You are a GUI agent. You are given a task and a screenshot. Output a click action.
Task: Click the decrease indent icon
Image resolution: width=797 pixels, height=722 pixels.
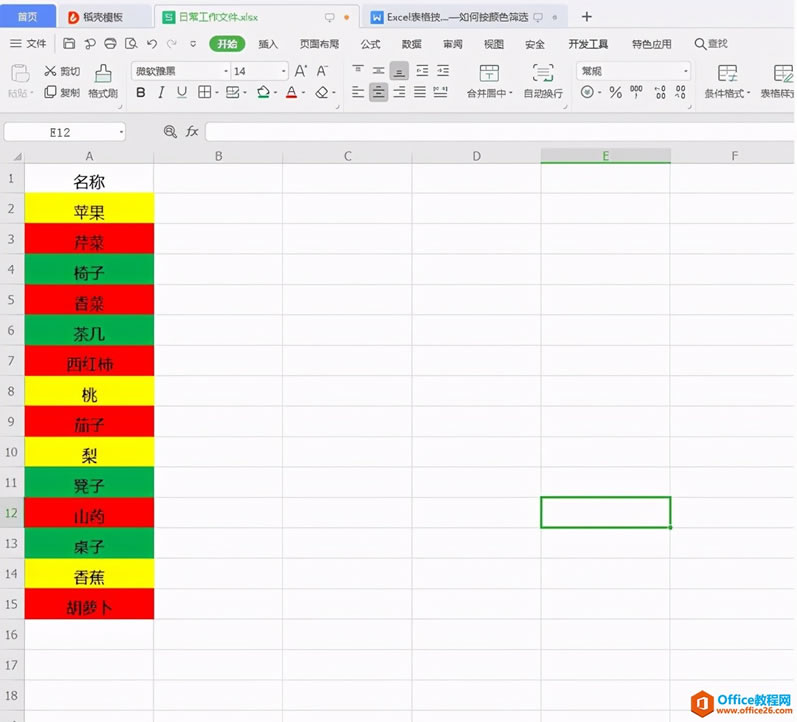(x=422, y=70)
